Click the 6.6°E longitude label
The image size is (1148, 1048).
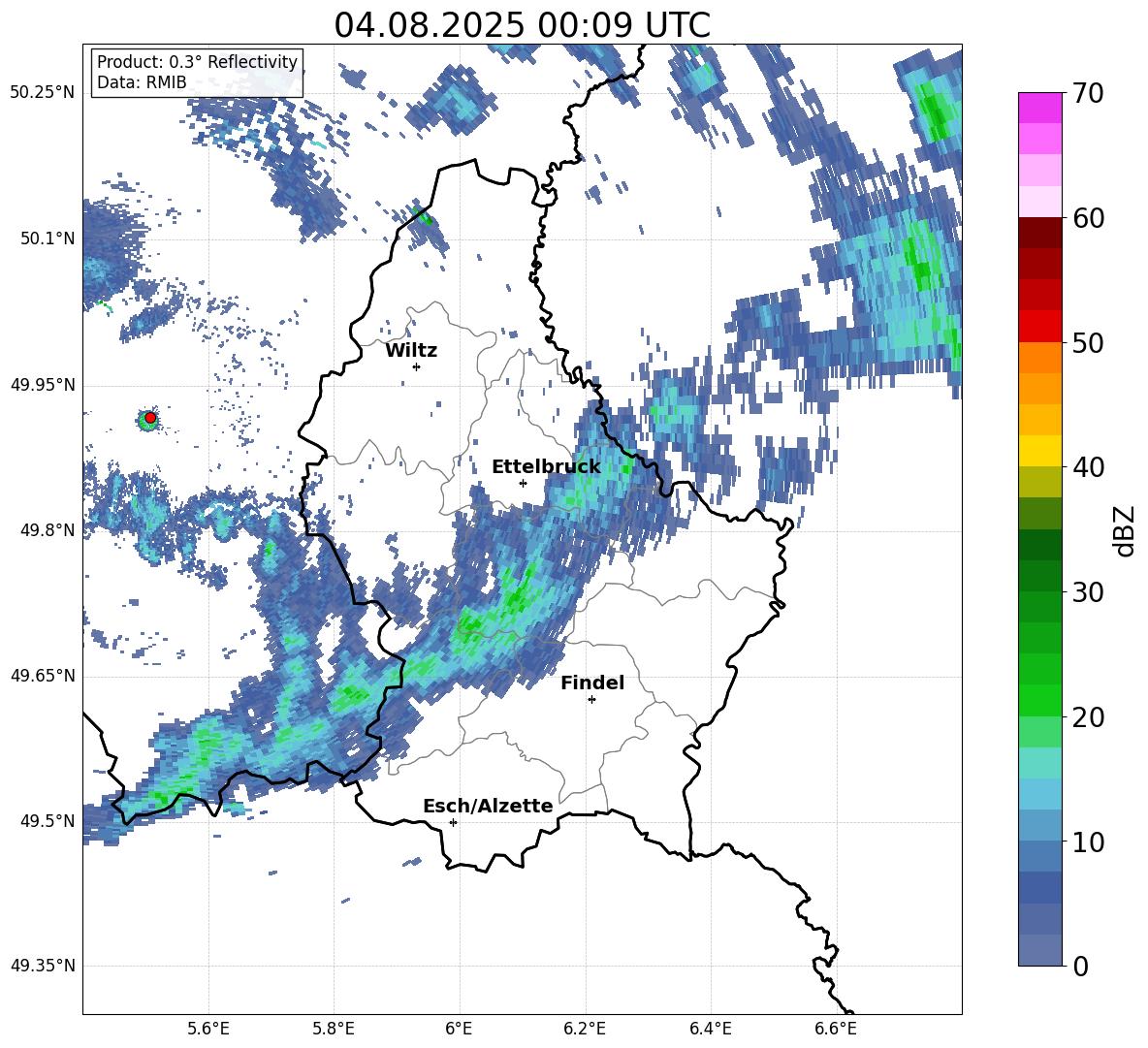[x=836, y=1029]
